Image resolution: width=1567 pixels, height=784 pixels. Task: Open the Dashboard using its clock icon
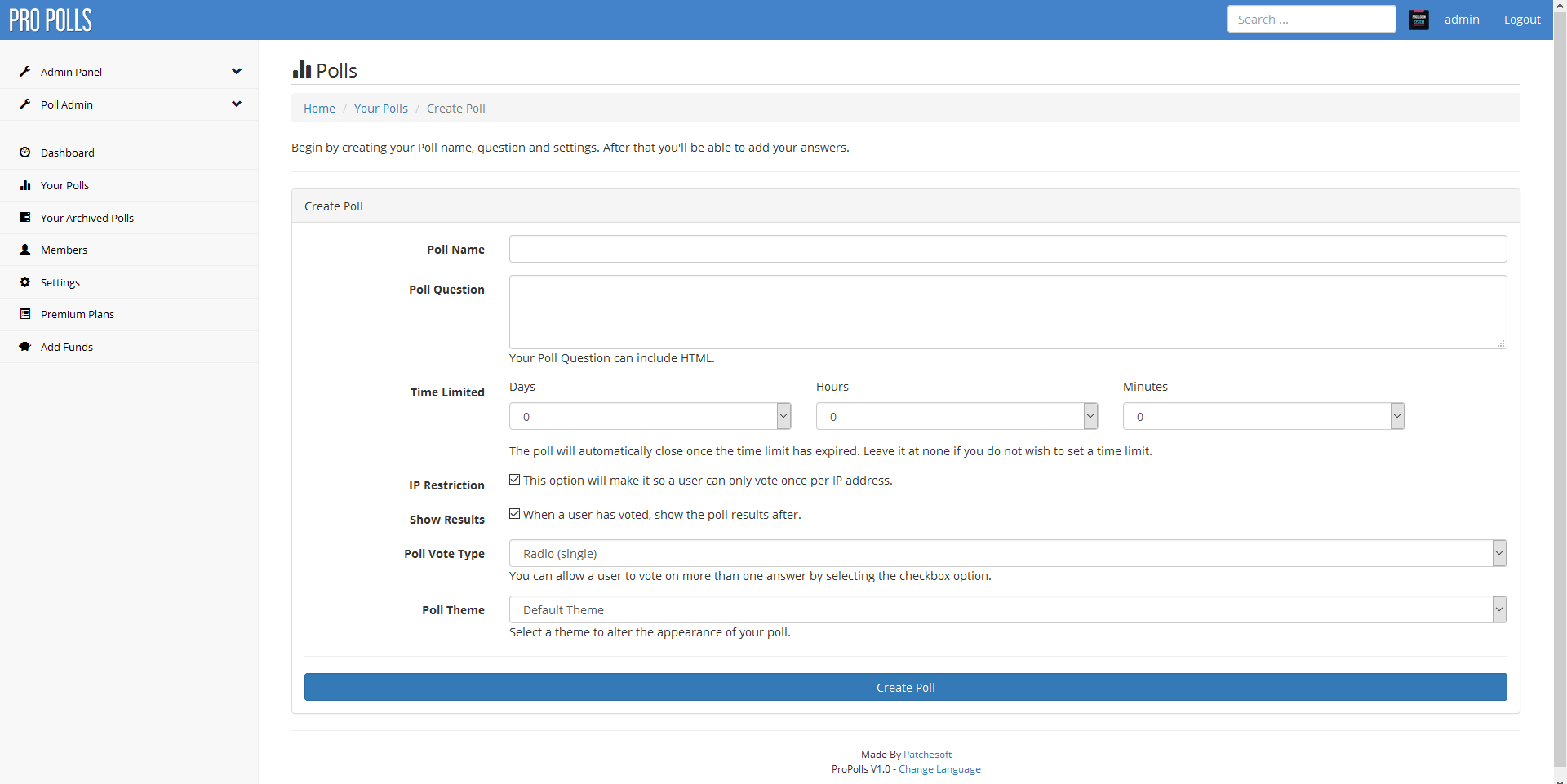point(25,153)
